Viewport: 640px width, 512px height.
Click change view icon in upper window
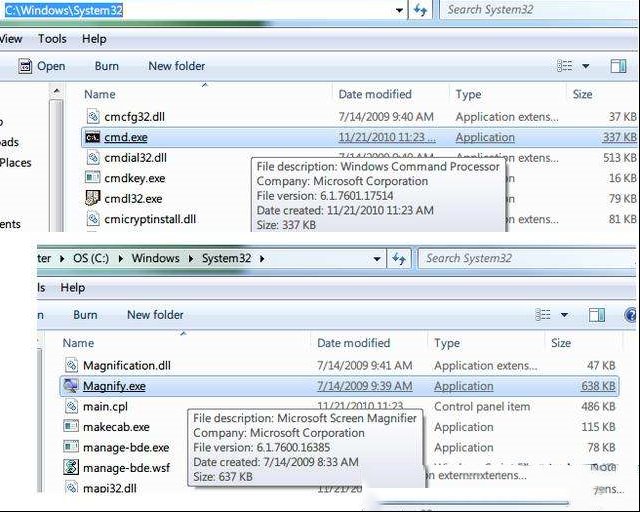(565, 66)
